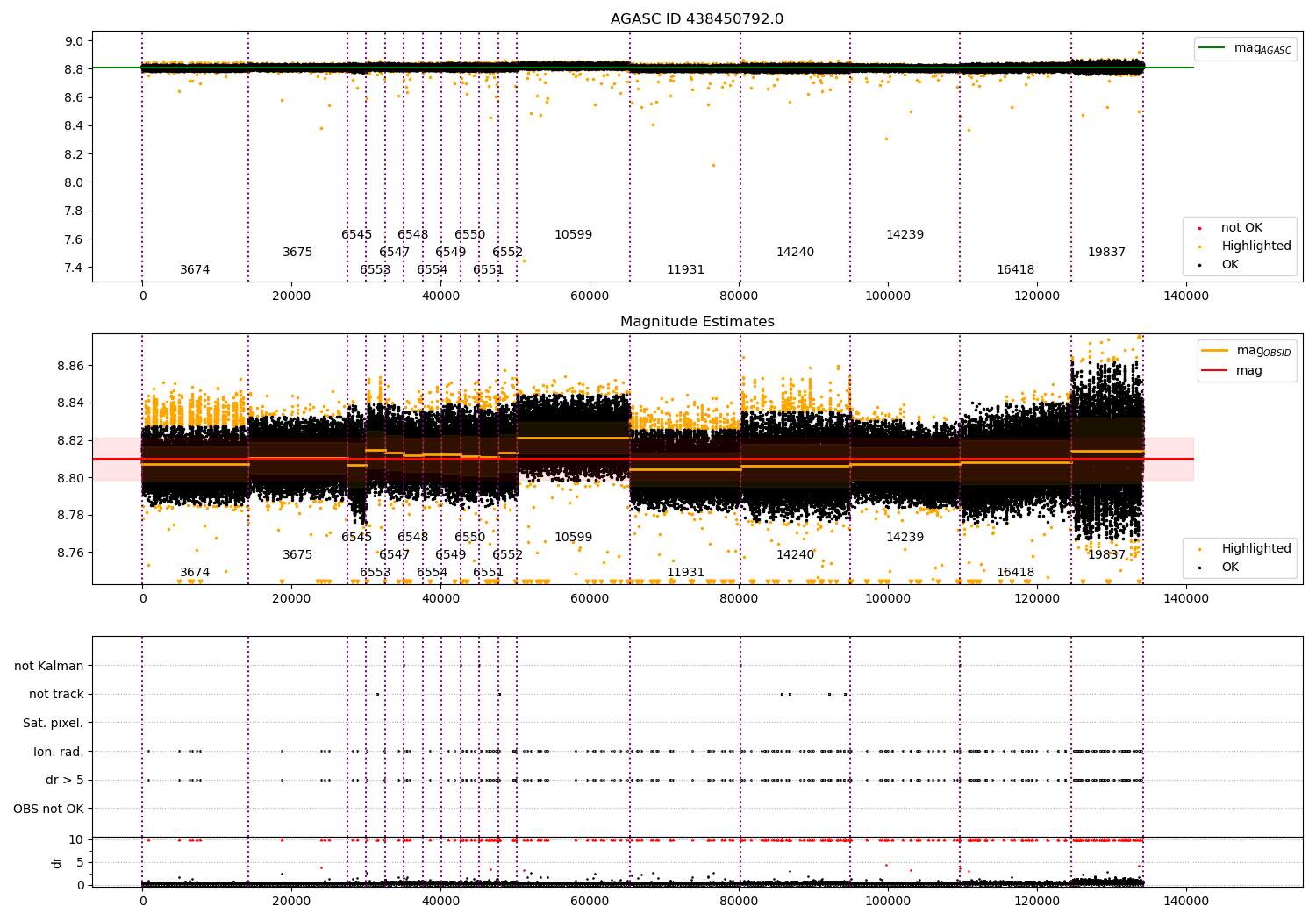Image resolution: width=1316 pixels, height=921 pixels.
Task: Click the 'dr > 5' row label
Action: pyautogui.click(x=65, y=780)
